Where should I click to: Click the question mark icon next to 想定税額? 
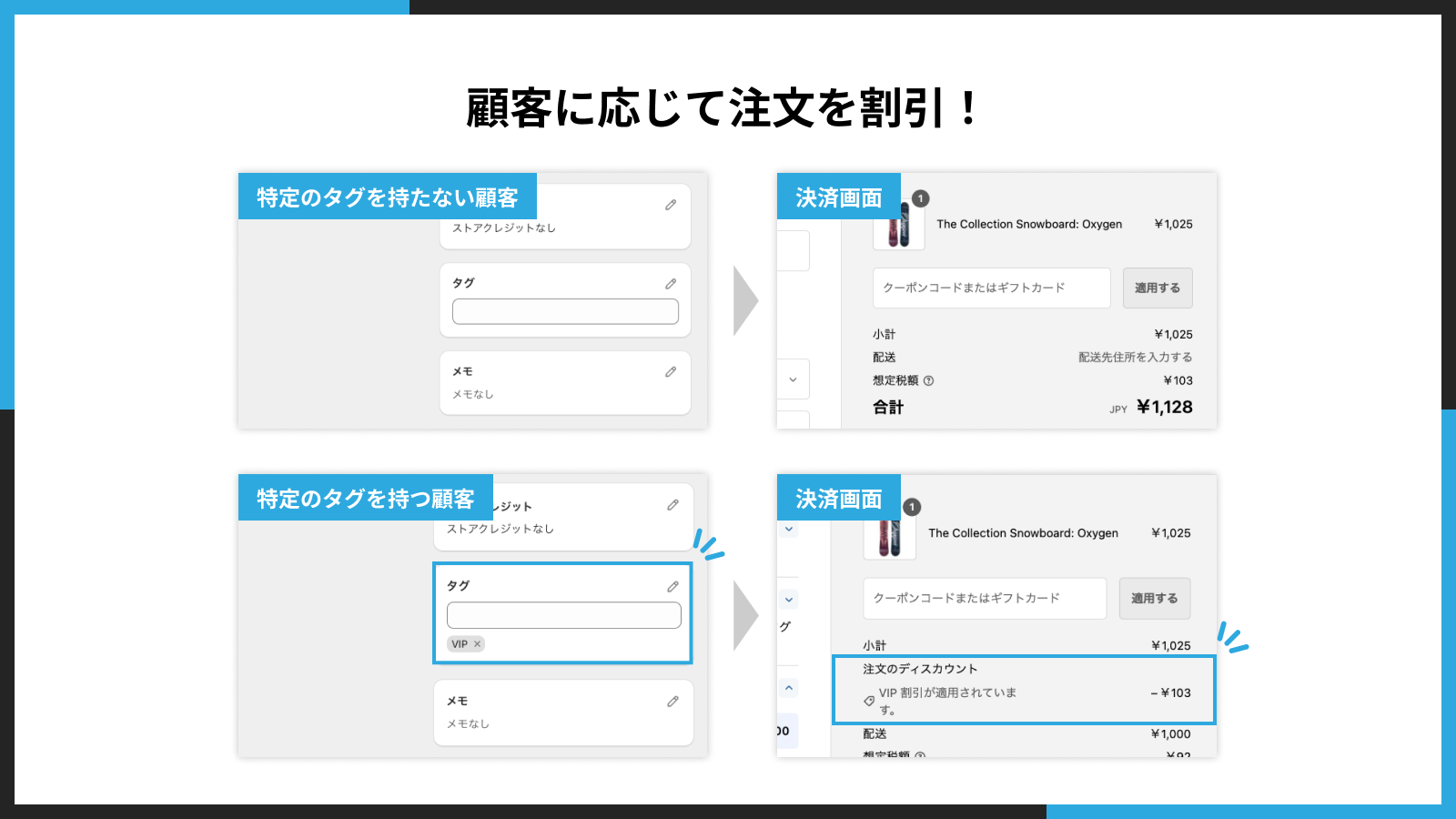click(926, 380)
